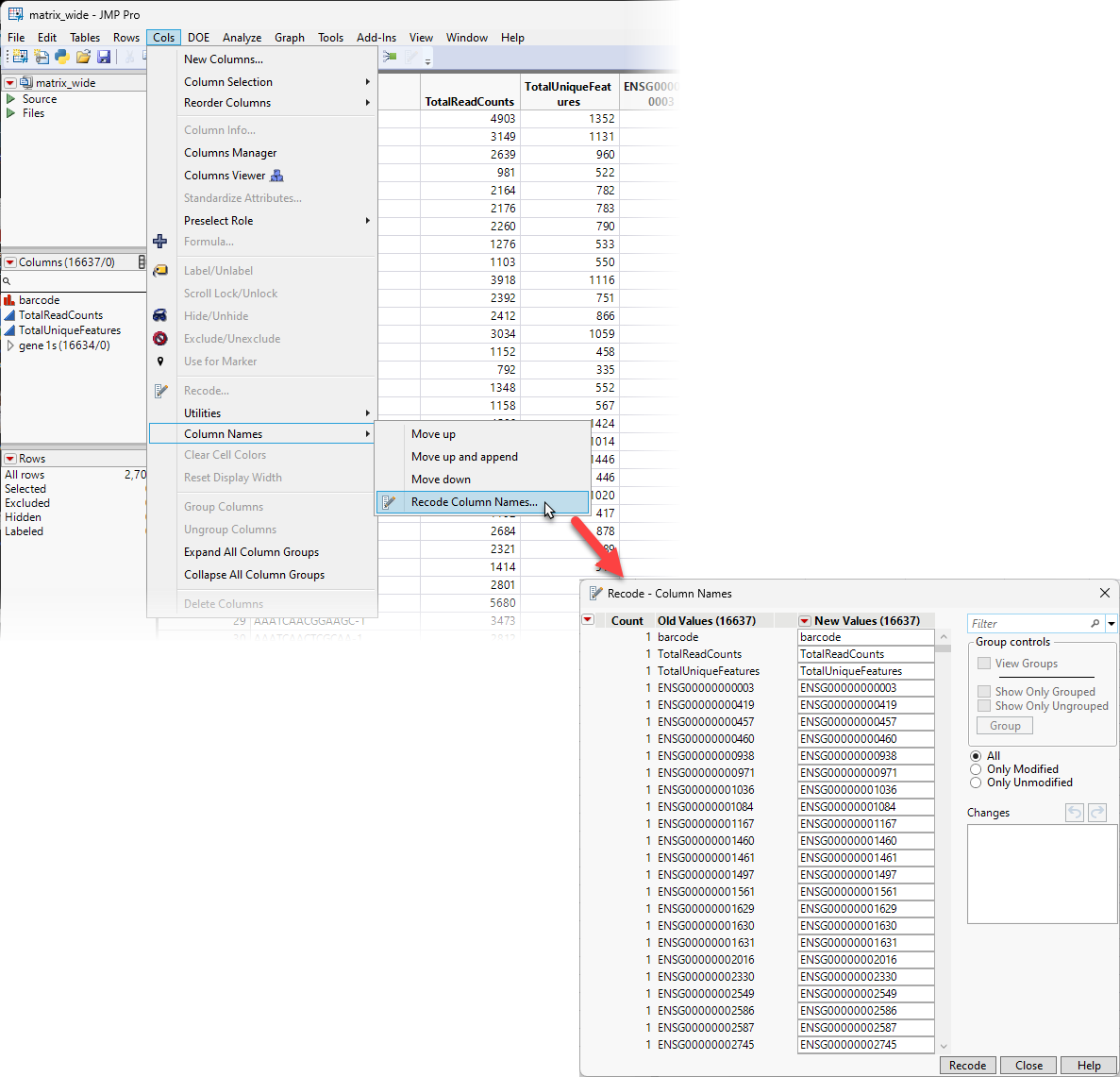Click the Save disk toolbar icon
Screen dimensions: 1120x1077
(x=104, y=58)
